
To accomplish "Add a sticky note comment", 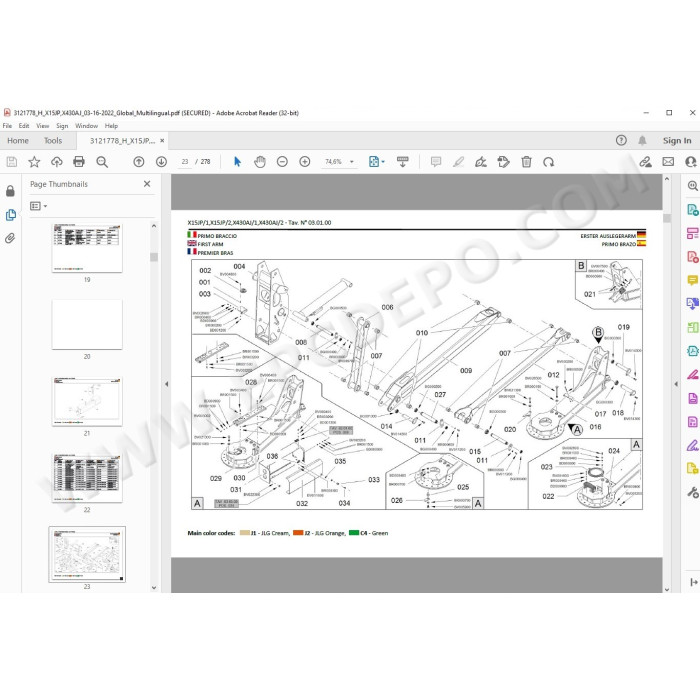I will click(x=436, y=162).
